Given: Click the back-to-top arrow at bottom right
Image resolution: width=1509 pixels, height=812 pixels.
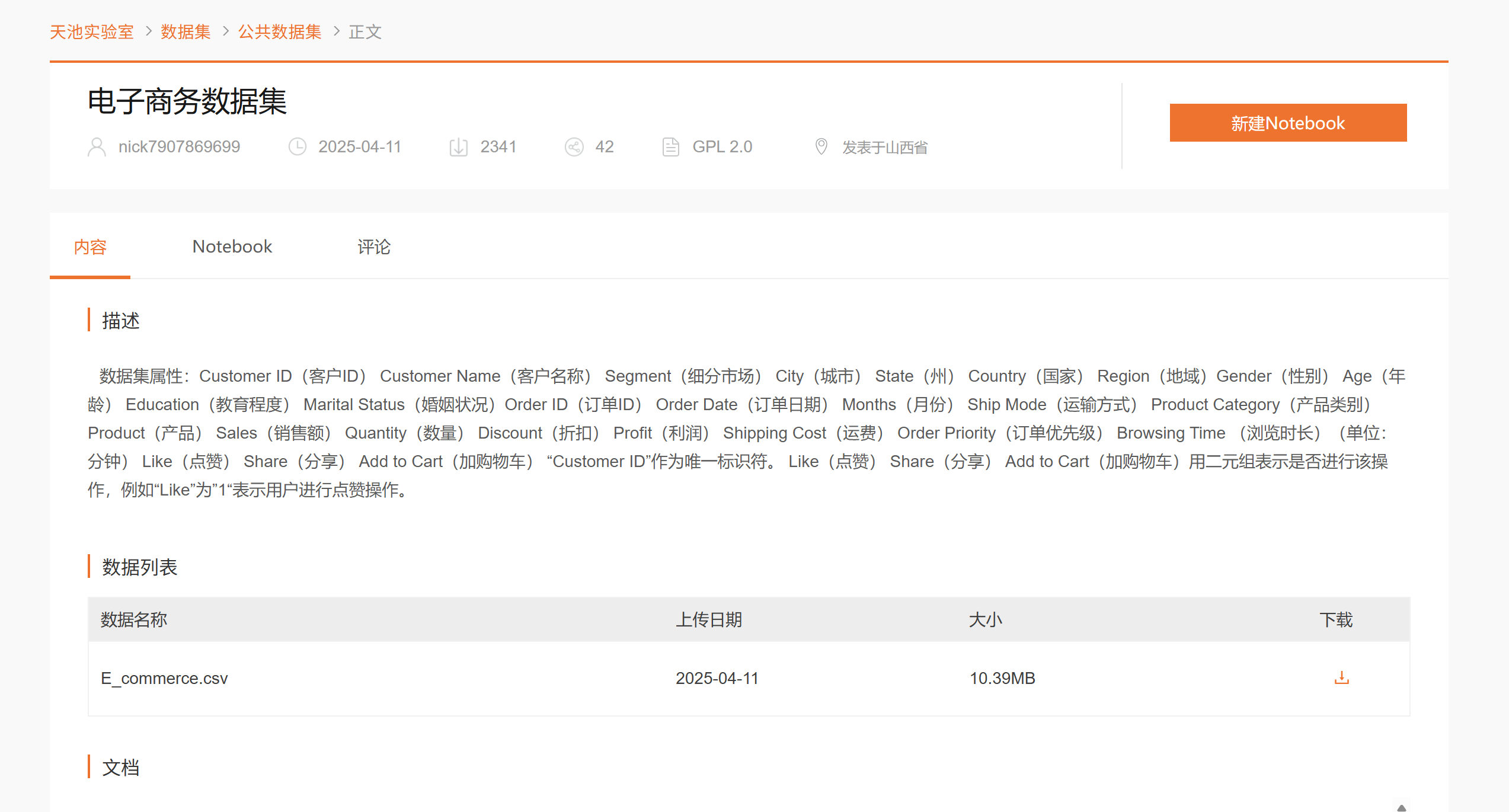Looking at the screenshot, I should pyautogui.click(x=1401, y=807).
